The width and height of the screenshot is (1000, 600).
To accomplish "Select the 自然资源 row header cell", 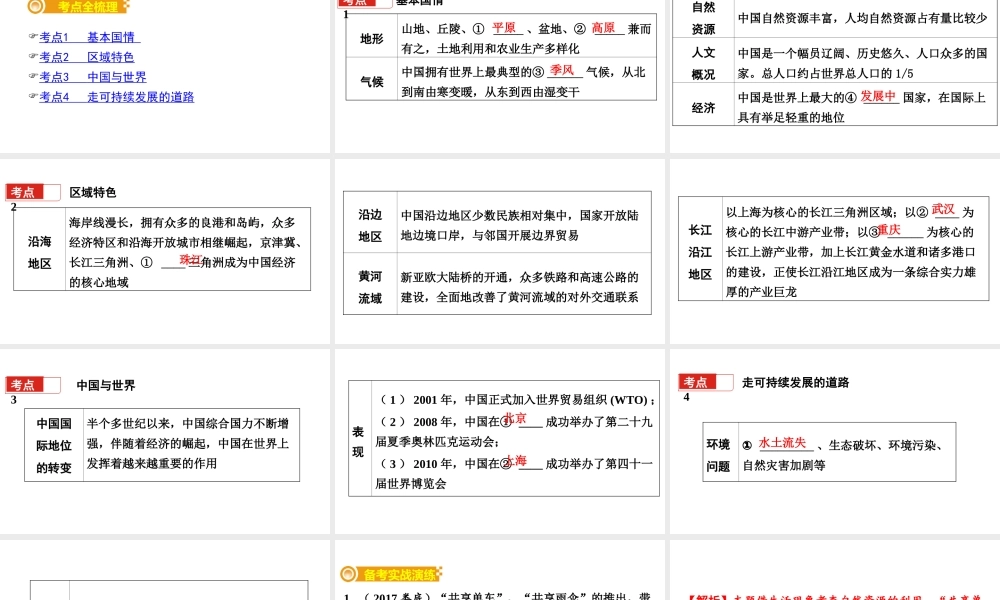I will [x=703, y=18].
